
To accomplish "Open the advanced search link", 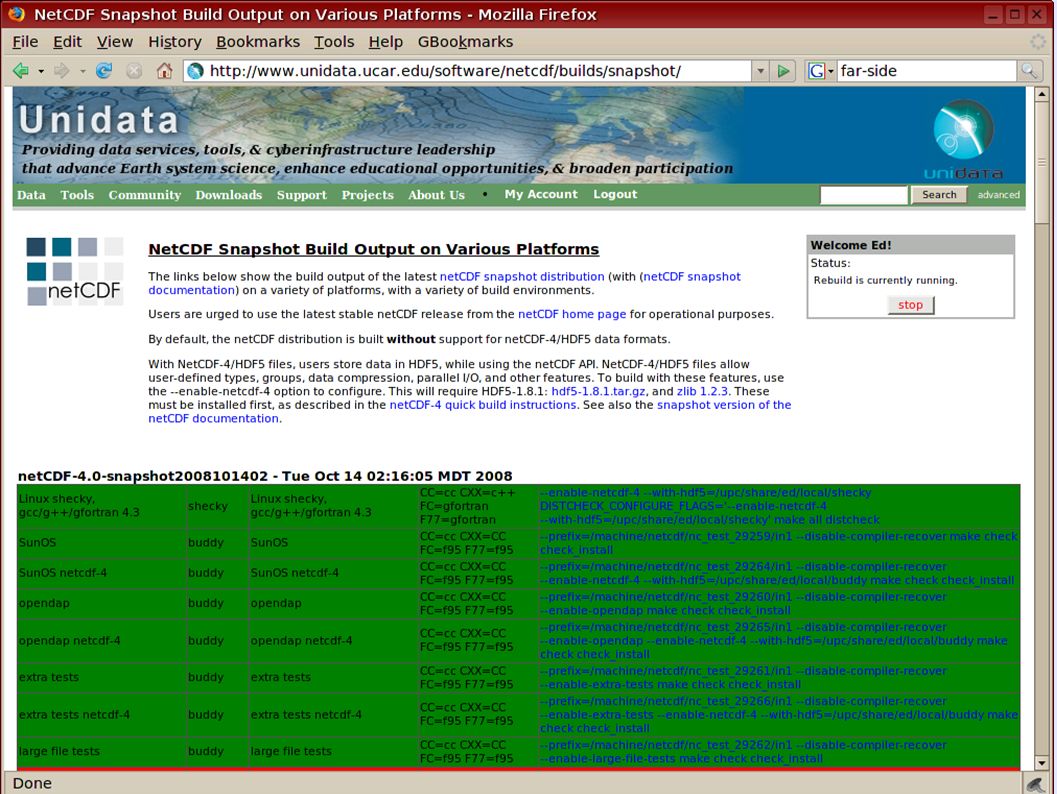I will 998,195.
